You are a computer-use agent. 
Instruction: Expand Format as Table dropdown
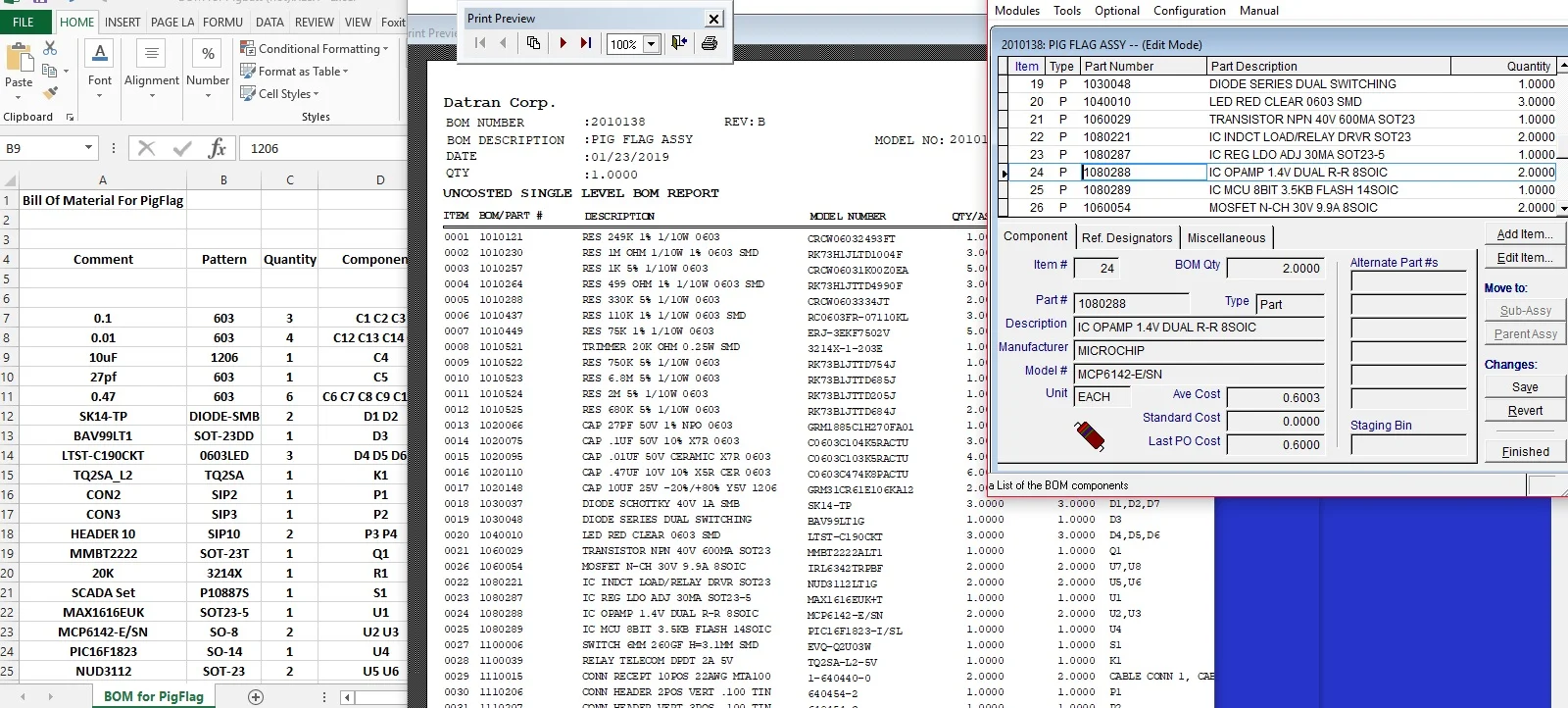click(345, 72)
